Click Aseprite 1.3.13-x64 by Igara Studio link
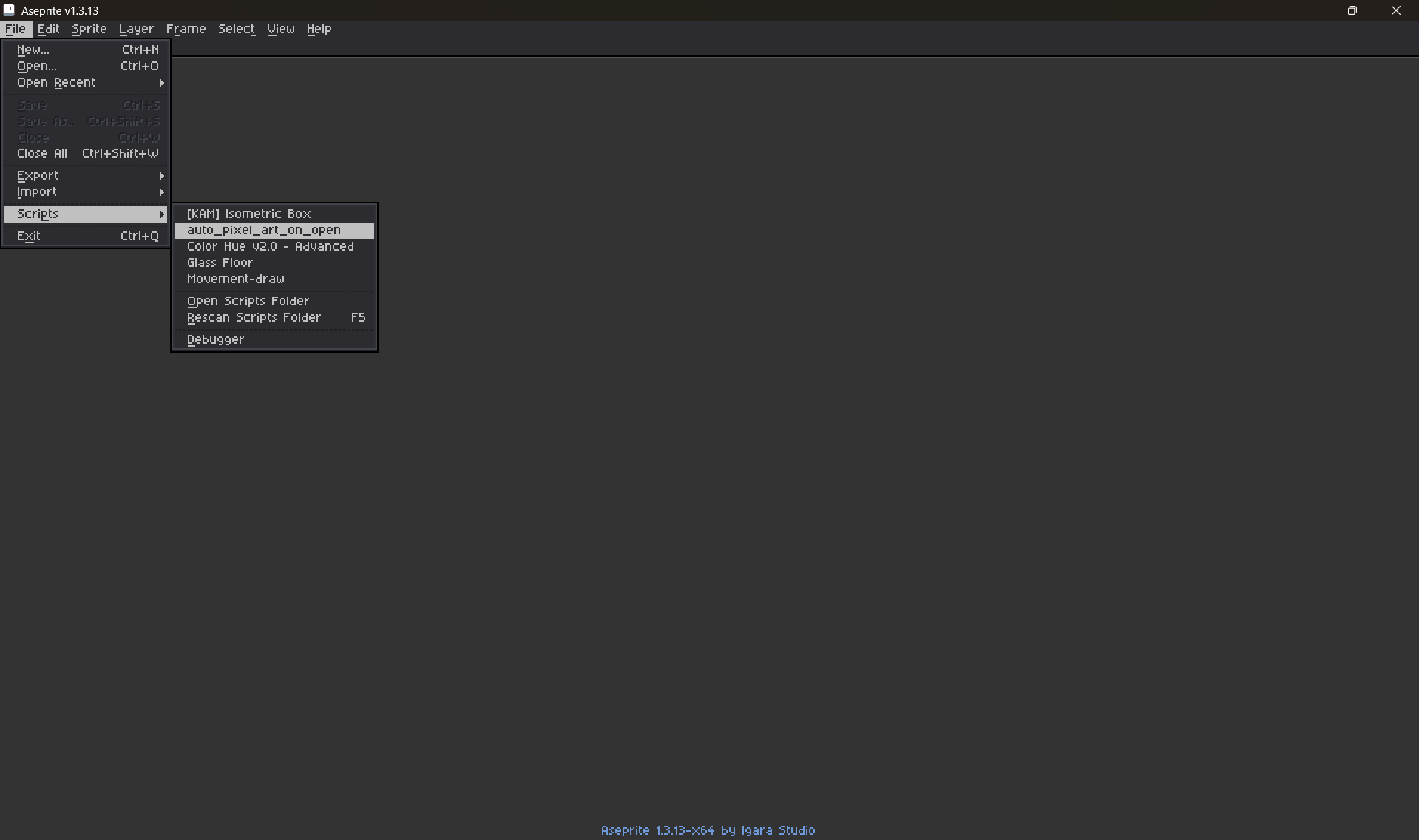The image size is (1419, 840). (708, 830)
